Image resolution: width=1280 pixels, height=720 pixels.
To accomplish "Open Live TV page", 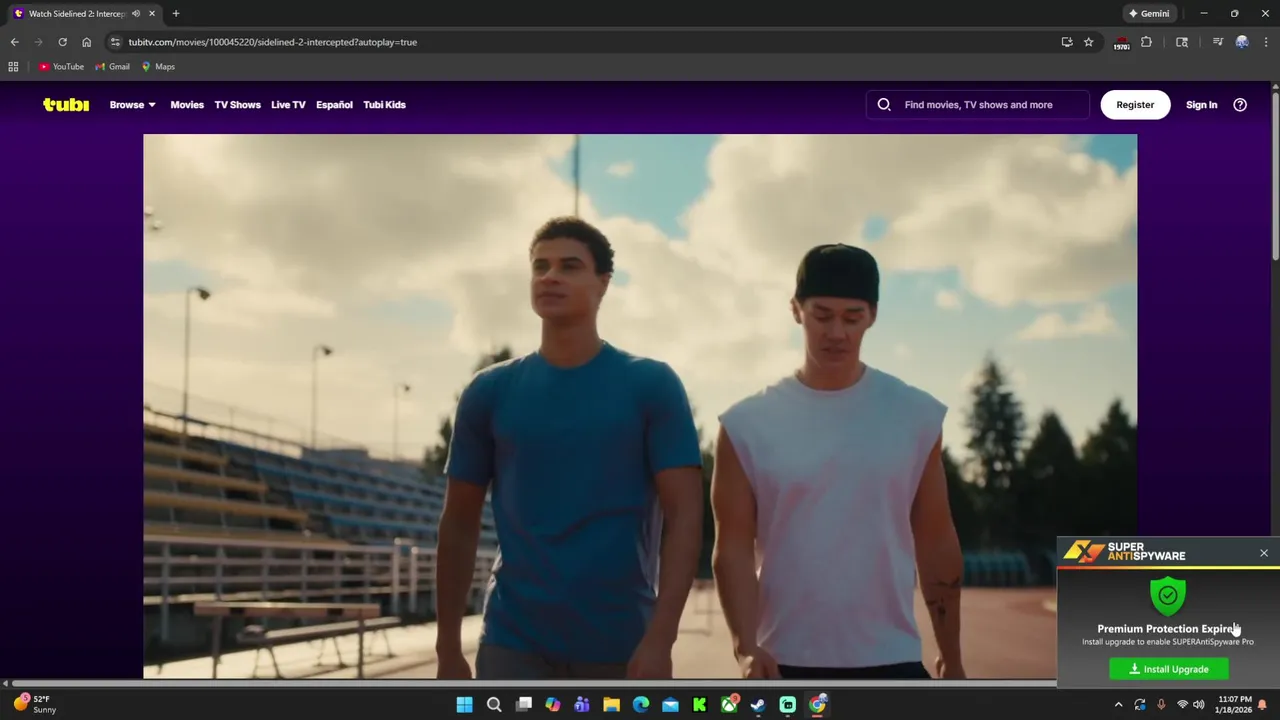I will coord(288,104).
